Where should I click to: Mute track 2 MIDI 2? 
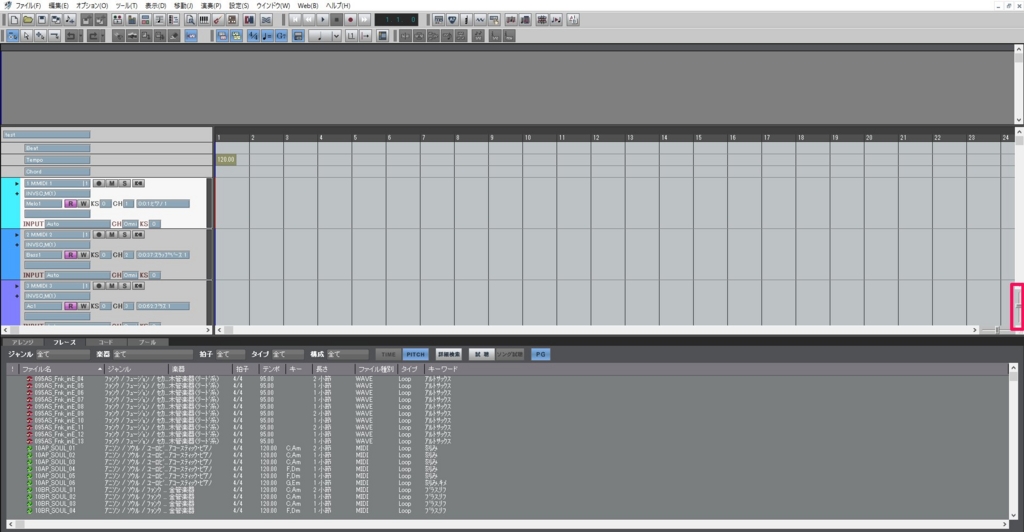(112, 234)
